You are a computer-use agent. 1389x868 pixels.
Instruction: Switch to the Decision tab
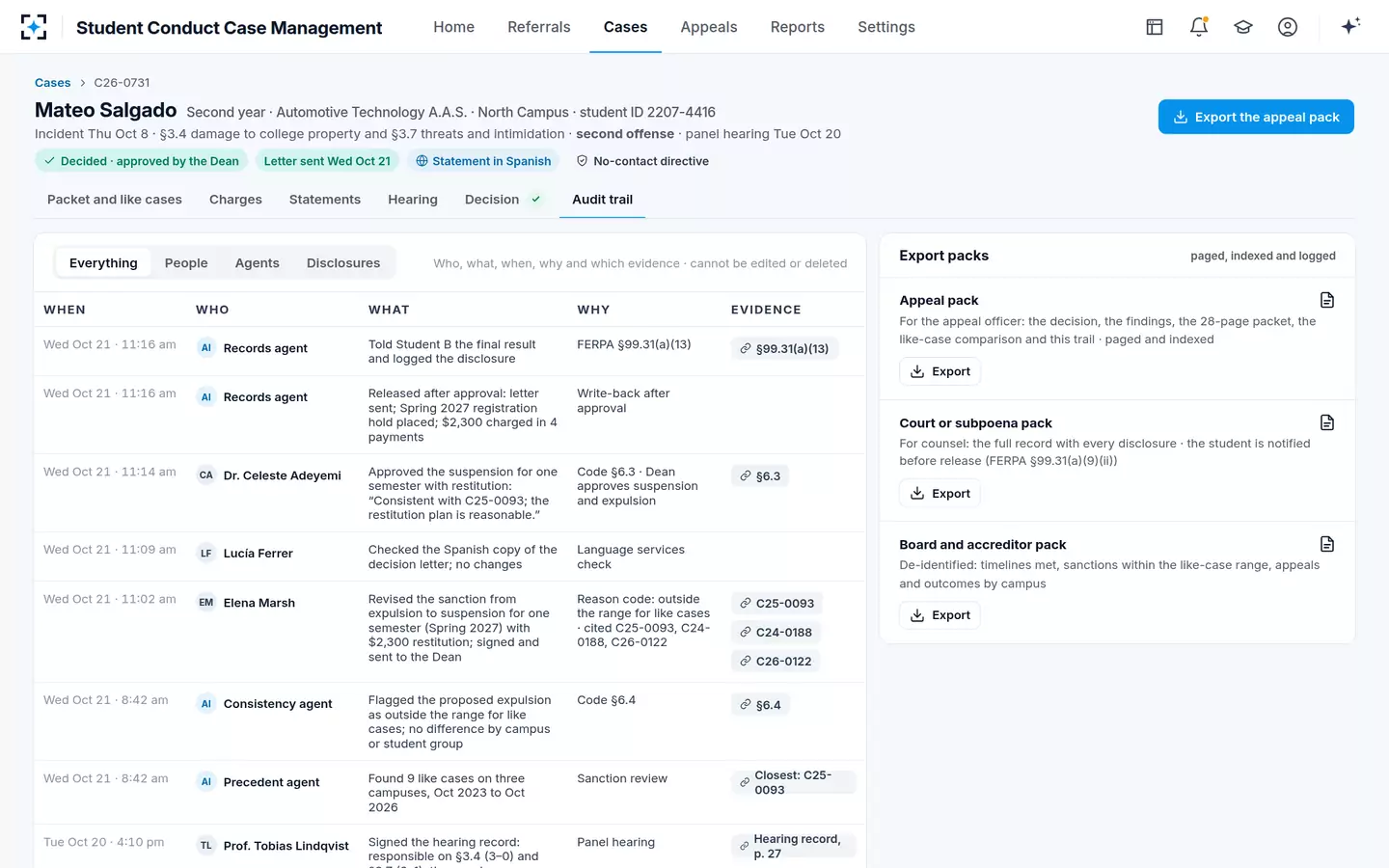[504, 200]
